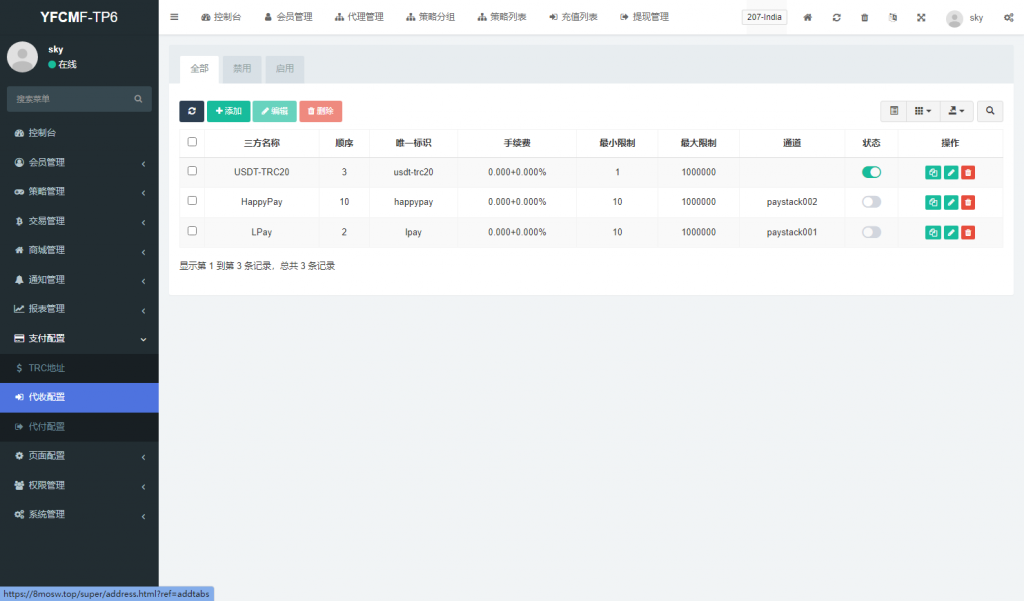Screen dimensions: 1024x601
Task: Switch to the 禁用 tab
Action: (x=242, y=69)
